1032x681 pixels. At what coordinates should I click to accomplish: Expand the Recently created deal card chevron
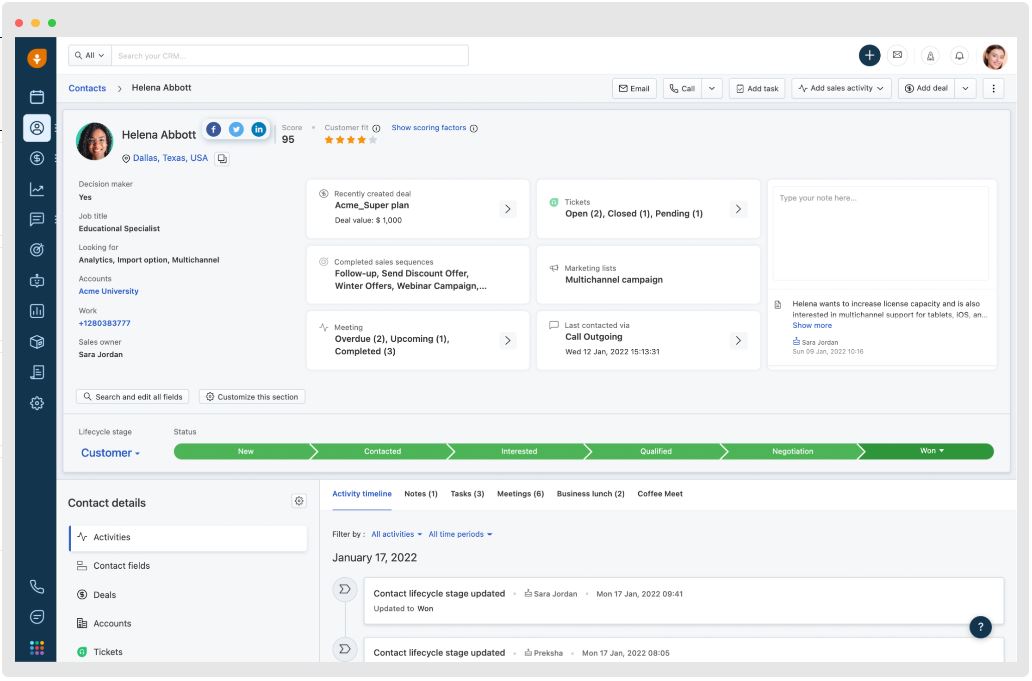507,209
